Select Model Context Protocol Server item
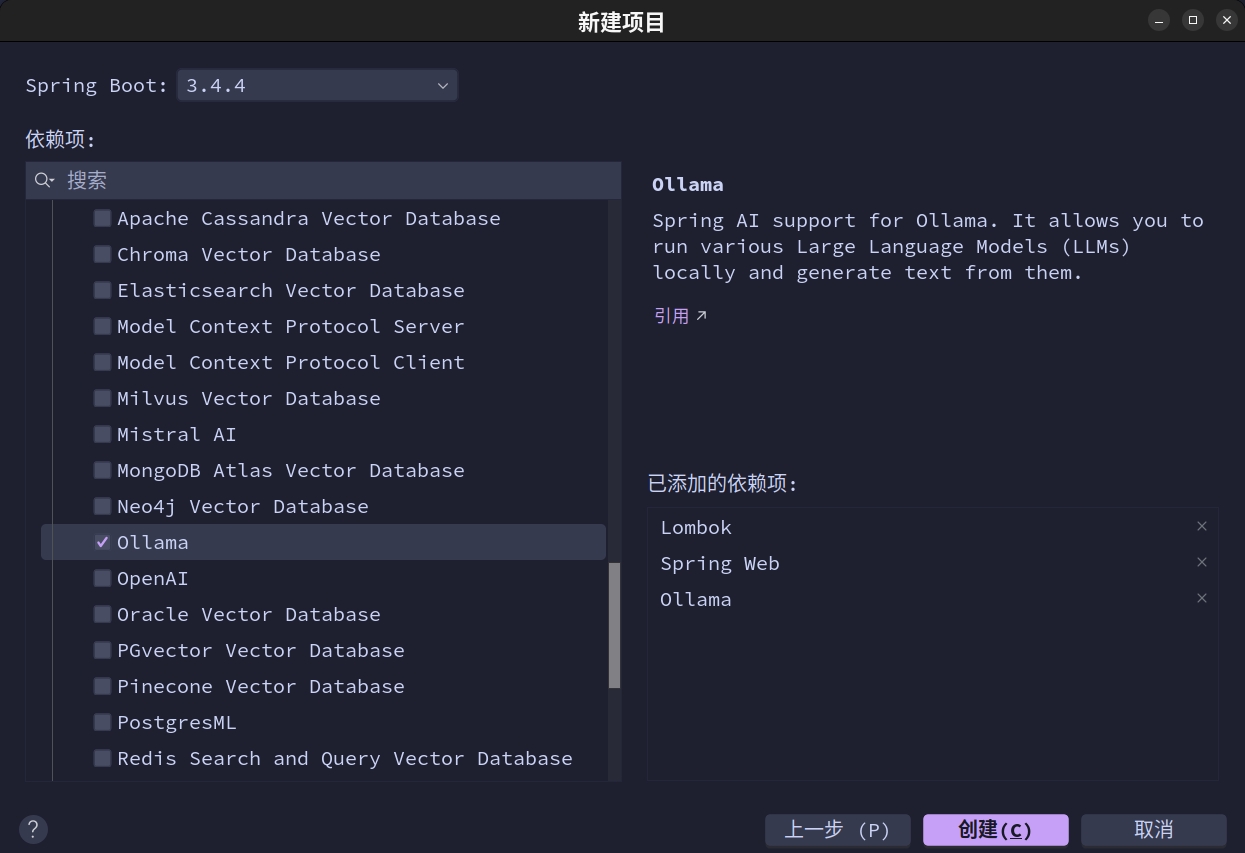1245x853 pixels. (x=290, y=326)
